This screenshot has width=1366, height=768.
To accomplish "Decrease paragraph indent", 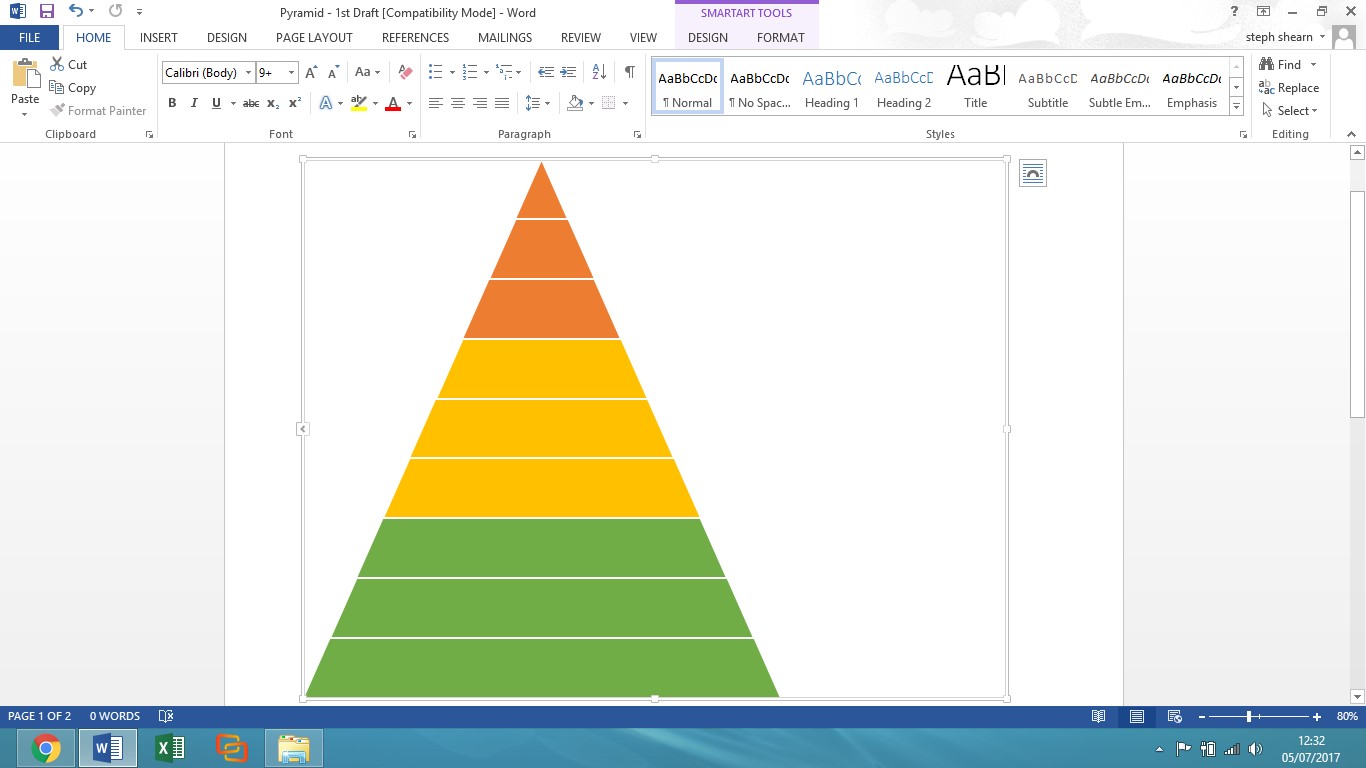I will (x=546, y=72).
